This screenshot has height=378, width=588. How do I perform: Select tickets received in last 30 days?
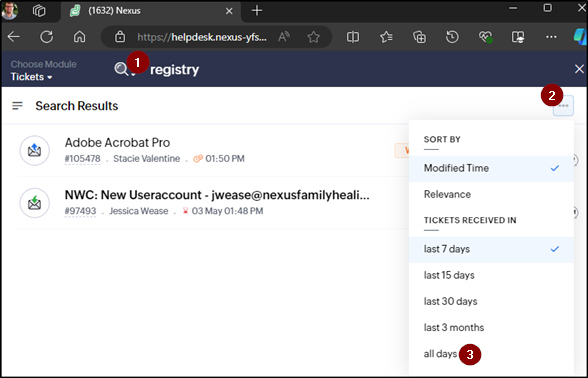491,302
